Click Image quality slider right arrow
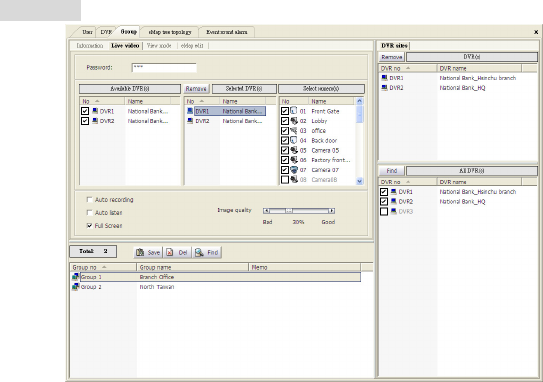 coord(332,211)
